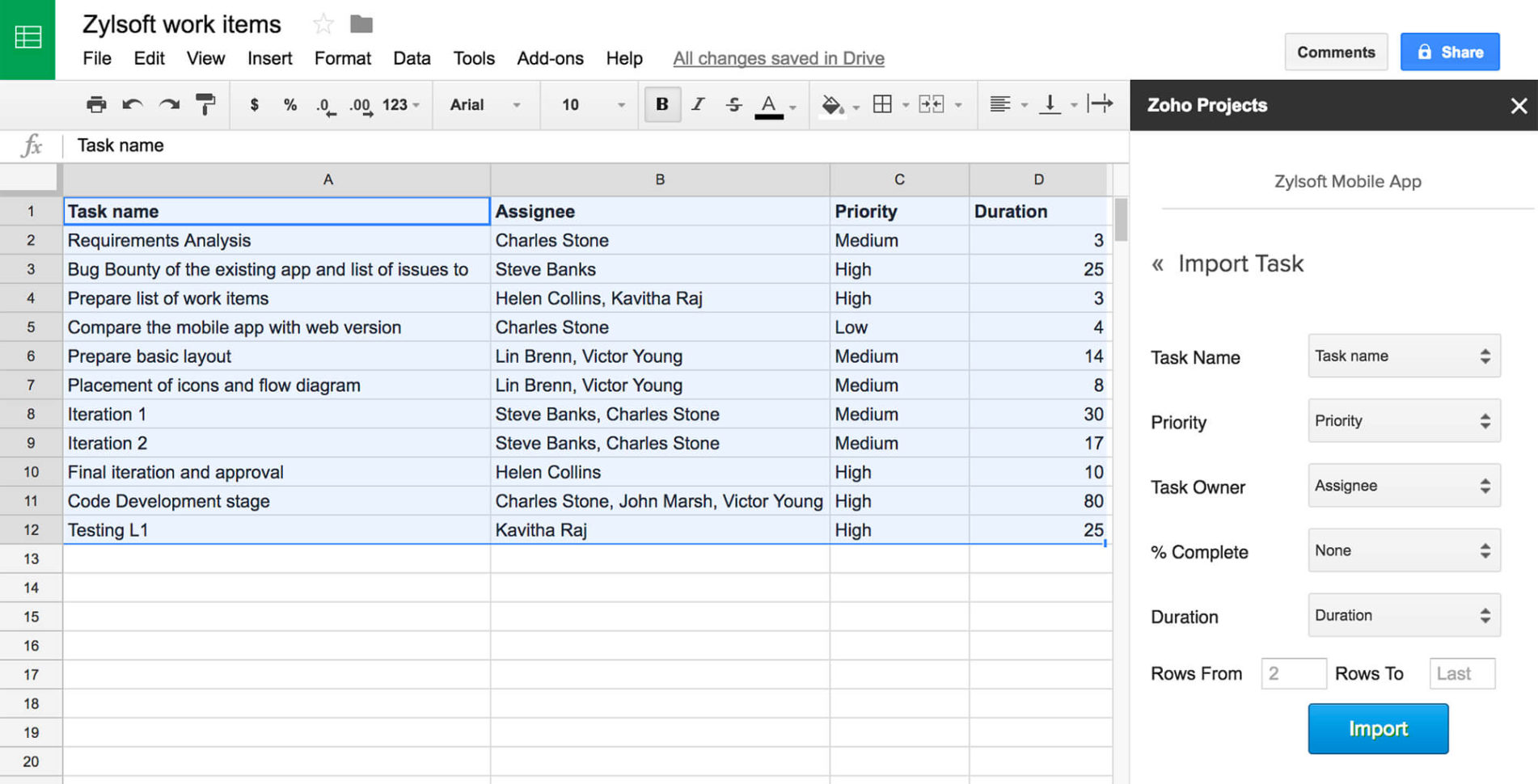Apply strikethrough to selected text

[x=733, y=104]
